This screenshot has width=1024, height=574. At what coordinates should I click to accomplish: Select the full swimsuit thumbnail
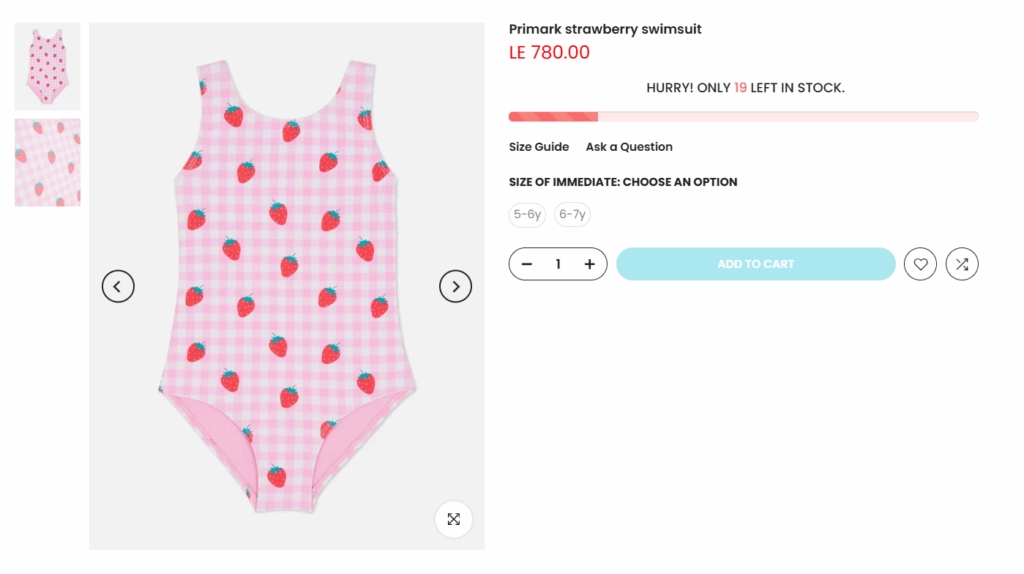pos(47,67)
